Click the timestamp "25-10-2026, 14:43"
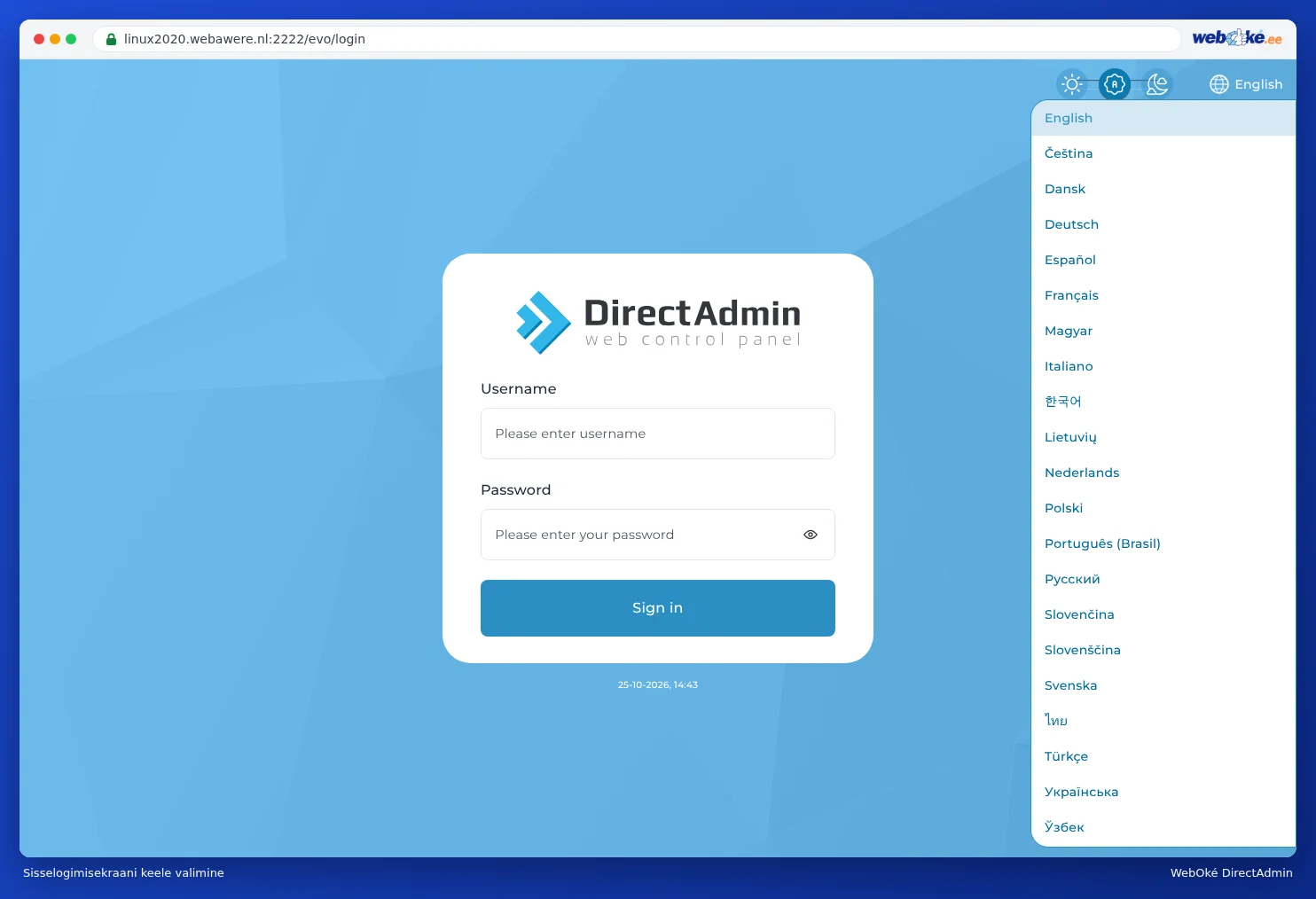This screenshot has height=899, width=1316. tap(658, 684)
